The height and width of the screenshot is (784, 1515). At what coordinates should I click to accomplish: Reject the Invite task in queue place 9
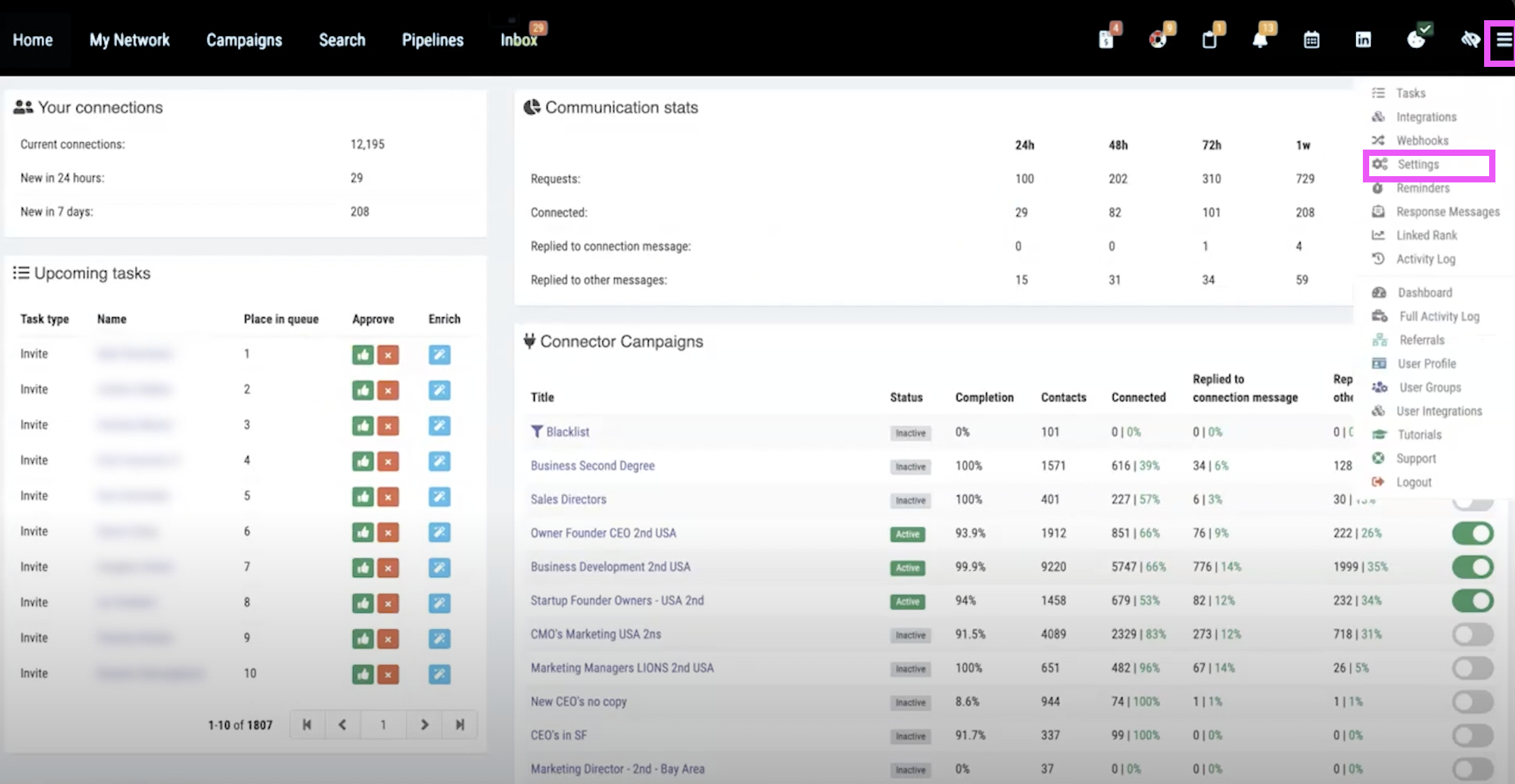(x=388, y=639)
